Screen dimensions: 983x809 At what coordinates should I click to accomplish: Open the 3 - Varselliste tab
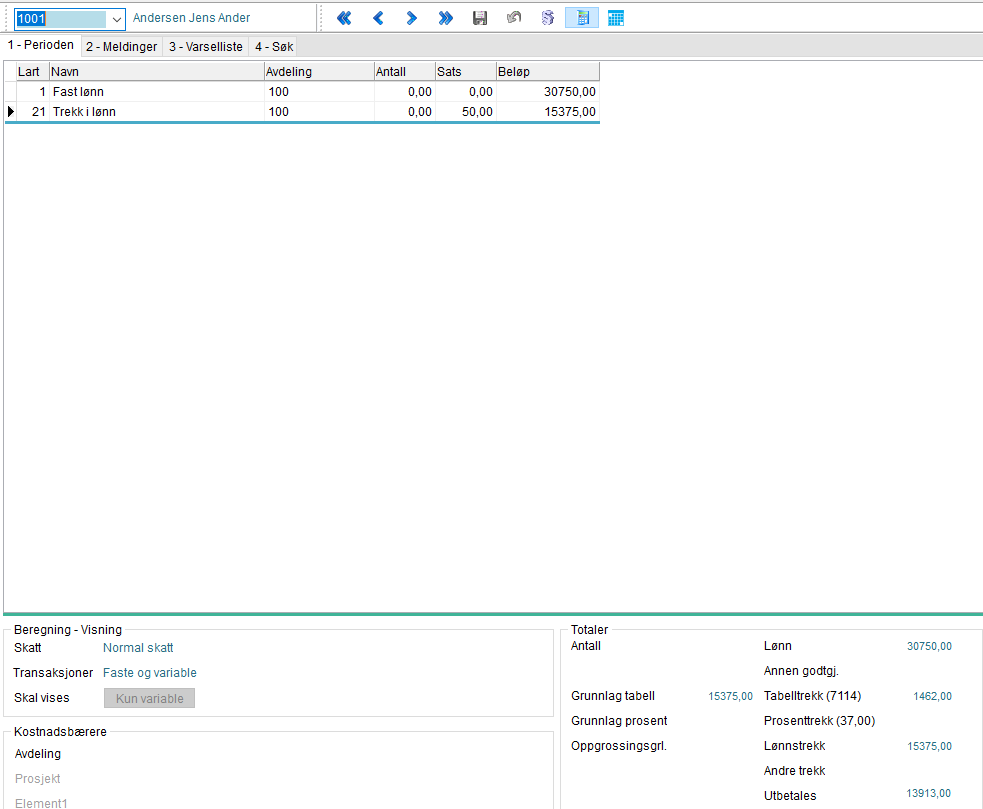click(x=206, y=46)
